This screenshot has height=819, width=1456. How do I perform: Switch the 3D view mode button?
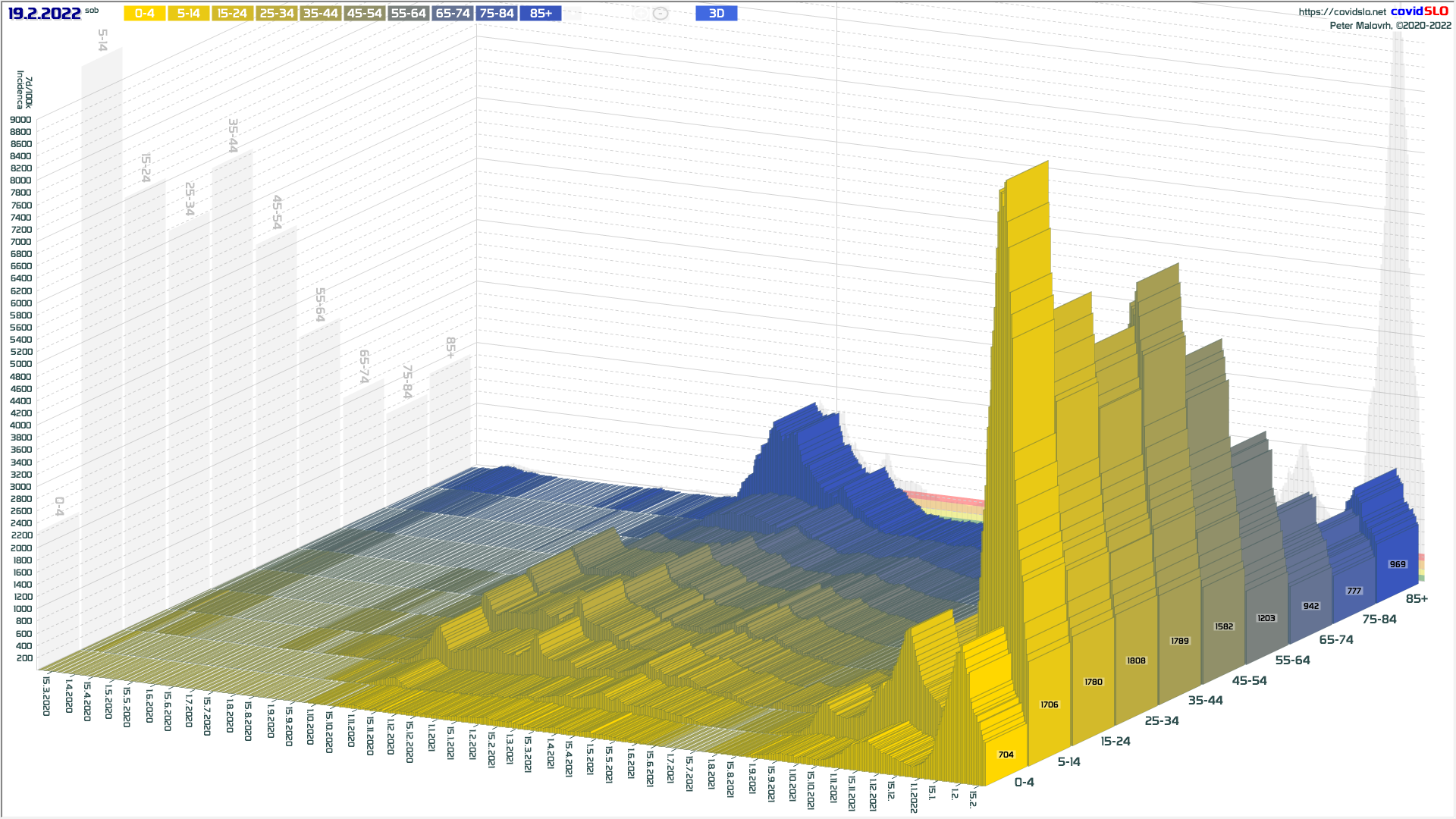[716, 14]
